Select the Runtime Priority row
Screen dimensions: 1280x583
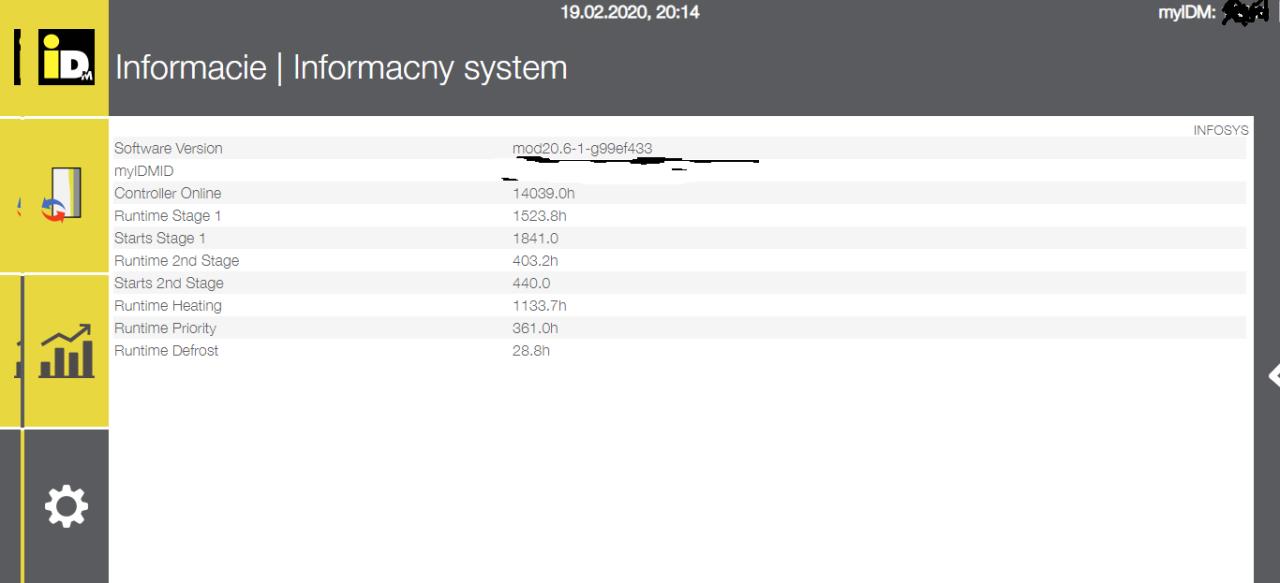coord(680,328)
